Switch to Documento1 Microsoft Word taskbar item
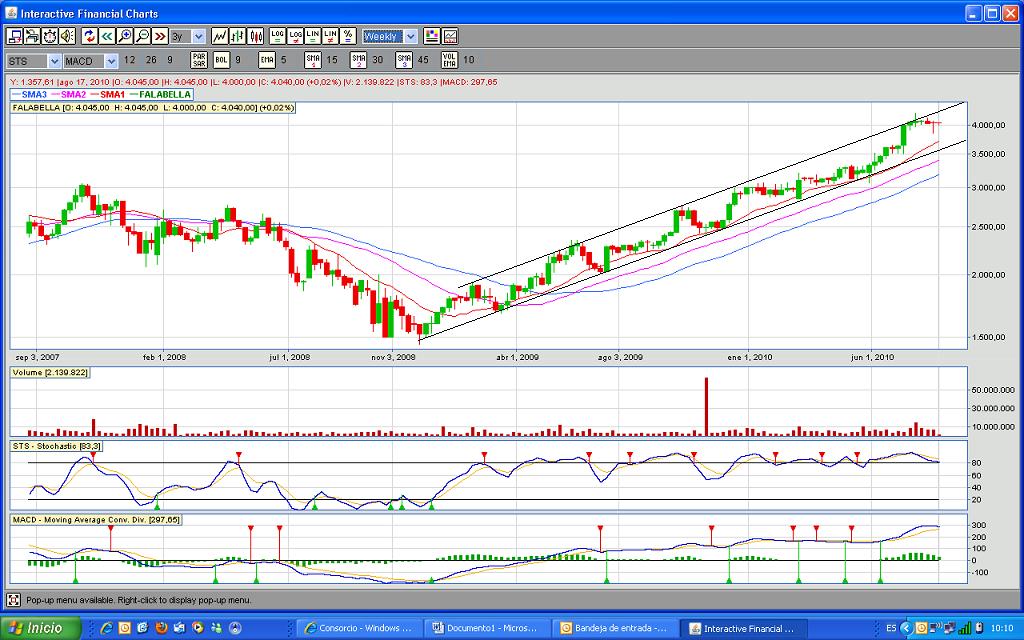Image resolution: width=1024 pixels, height=640 pixels. (x=489, y=628)
